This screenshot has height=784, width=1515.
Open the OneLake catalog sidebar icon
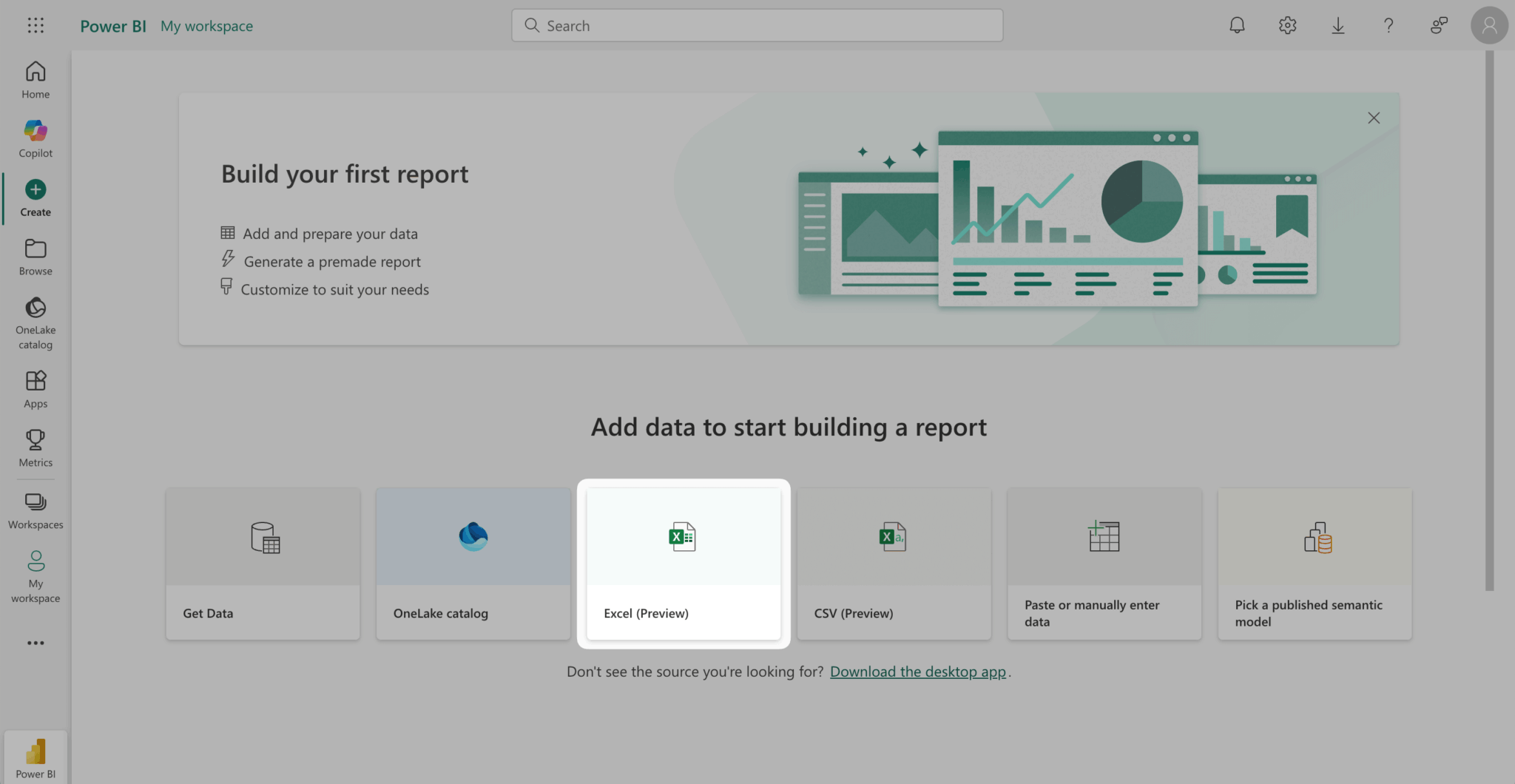tap(36, 308)
